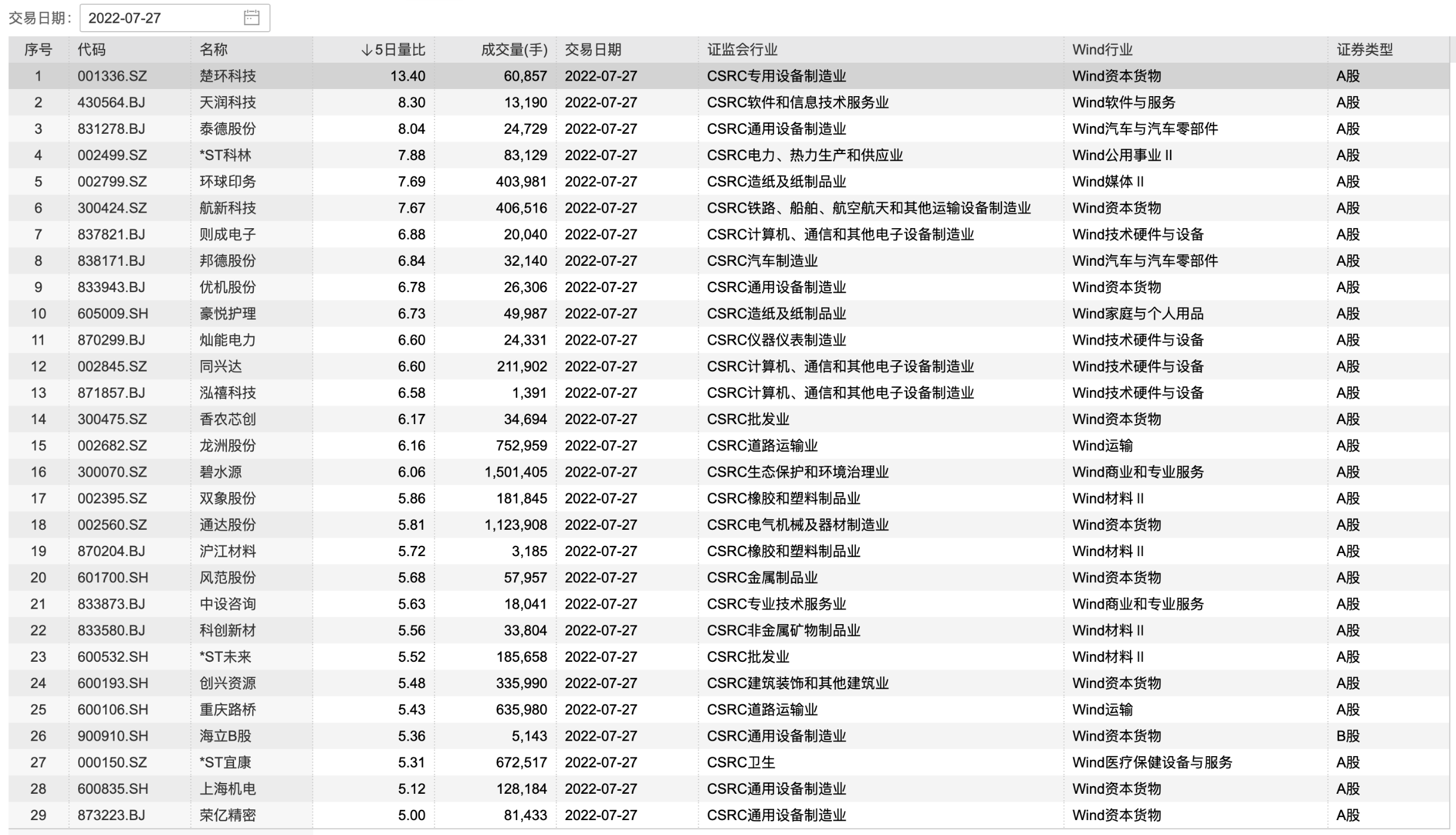Viewport: 1456px width, 835px height.
Task: Select CSRC建筑装饰和其他建筑业 cell
Action: [x=798, y=683]
